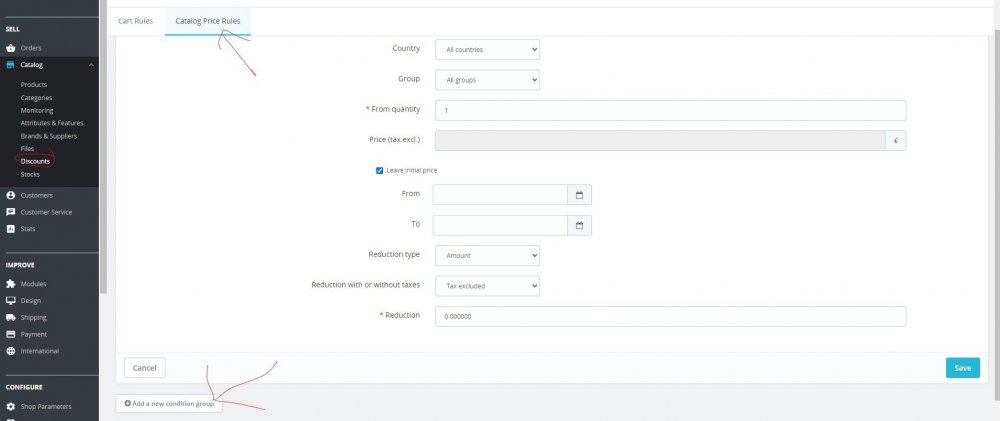The image size is (1000, 421).
Task: Click the International globe icon
Action: click(x=10, y=351)
